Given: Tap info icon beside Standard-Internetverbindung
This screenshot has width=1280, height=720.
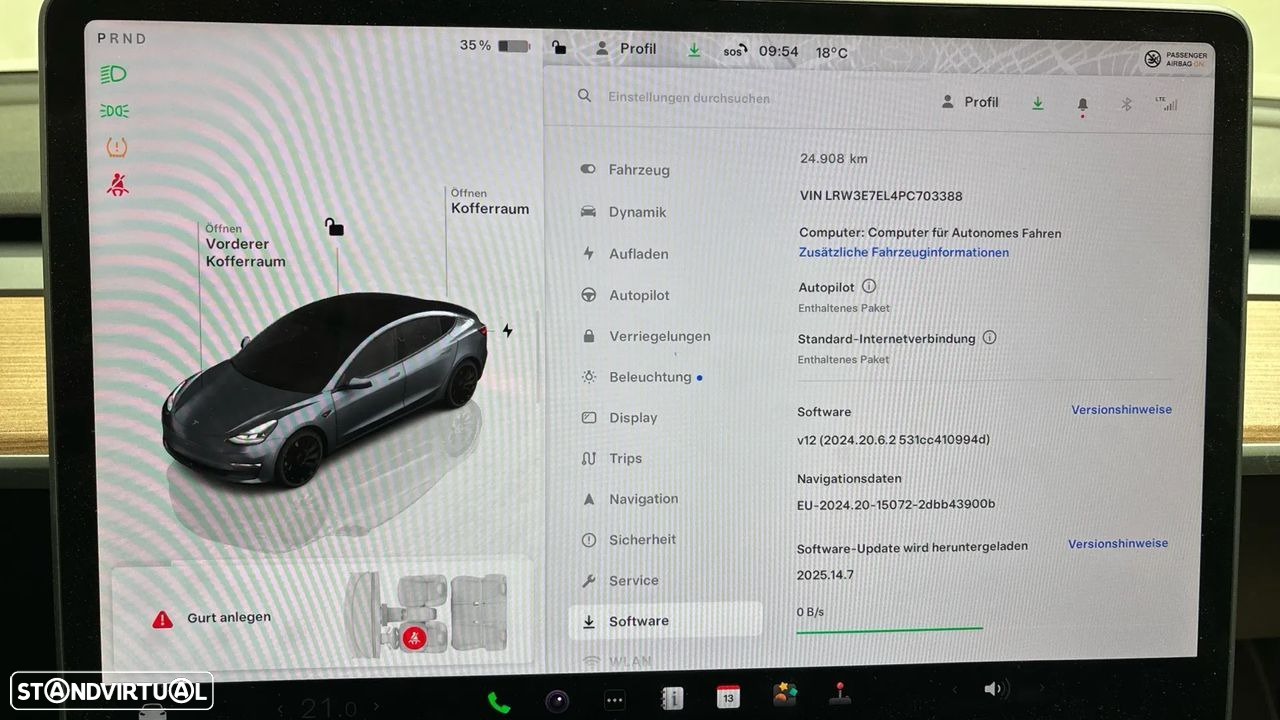Looking at the screenshot, I should 989,338.
